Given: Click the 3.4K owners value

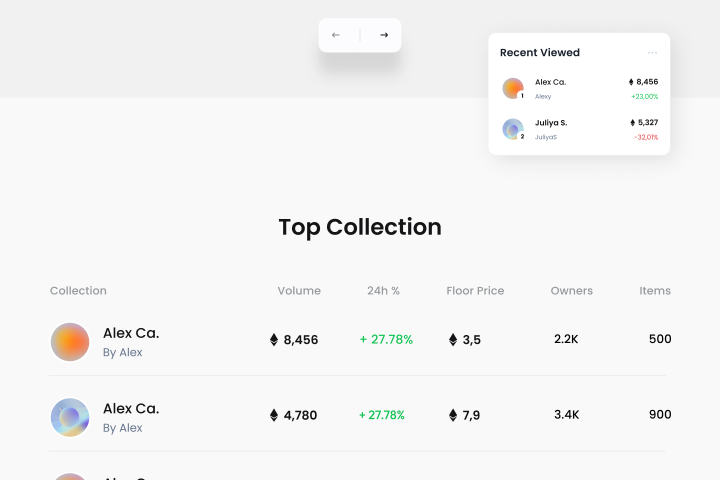Looking at the screenshot, I should [567, 414].
